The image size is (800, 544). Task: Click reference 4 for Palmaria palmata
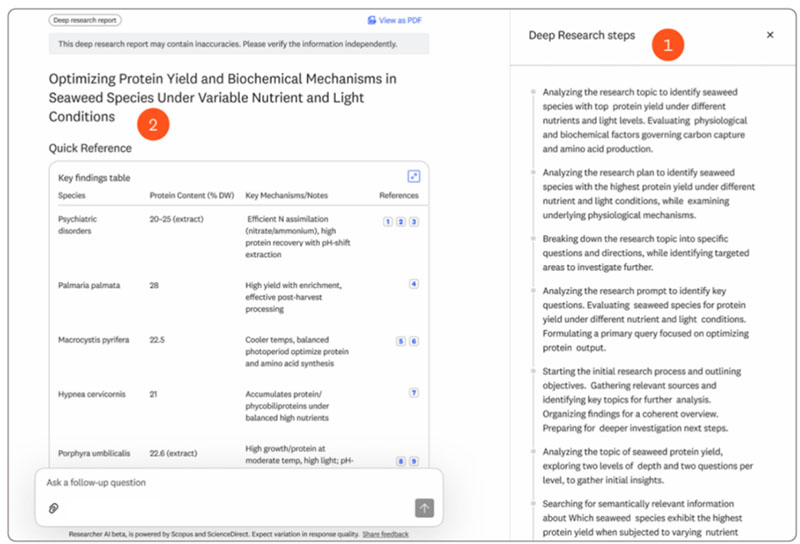click(413, 284)
